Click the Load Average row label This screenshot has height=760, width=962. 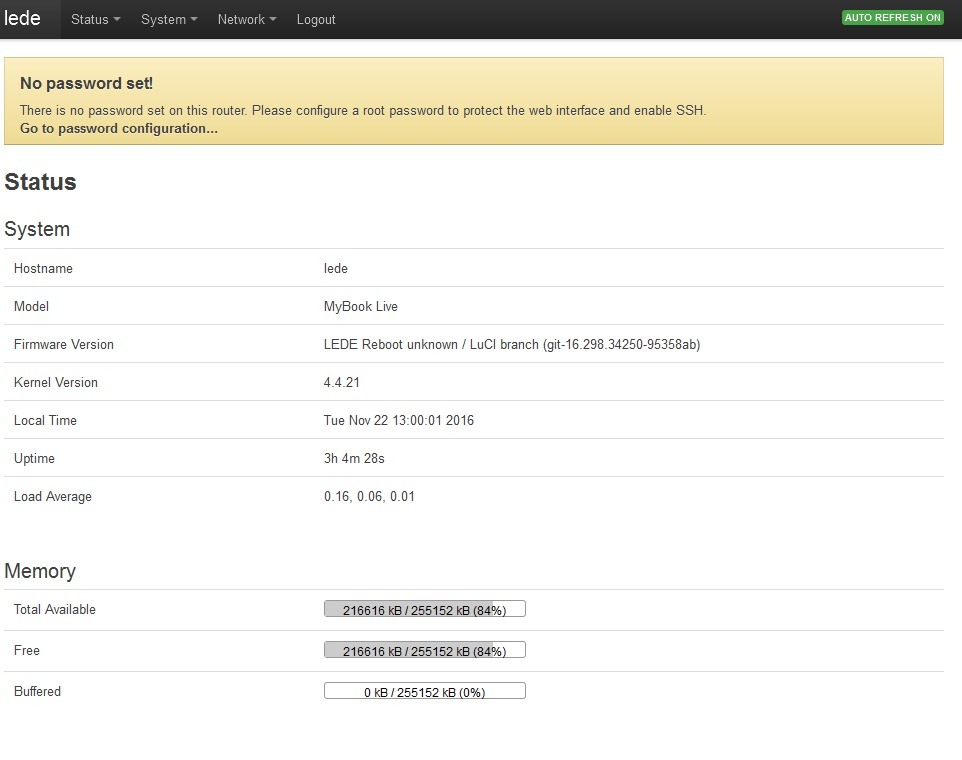coord(53,496)
